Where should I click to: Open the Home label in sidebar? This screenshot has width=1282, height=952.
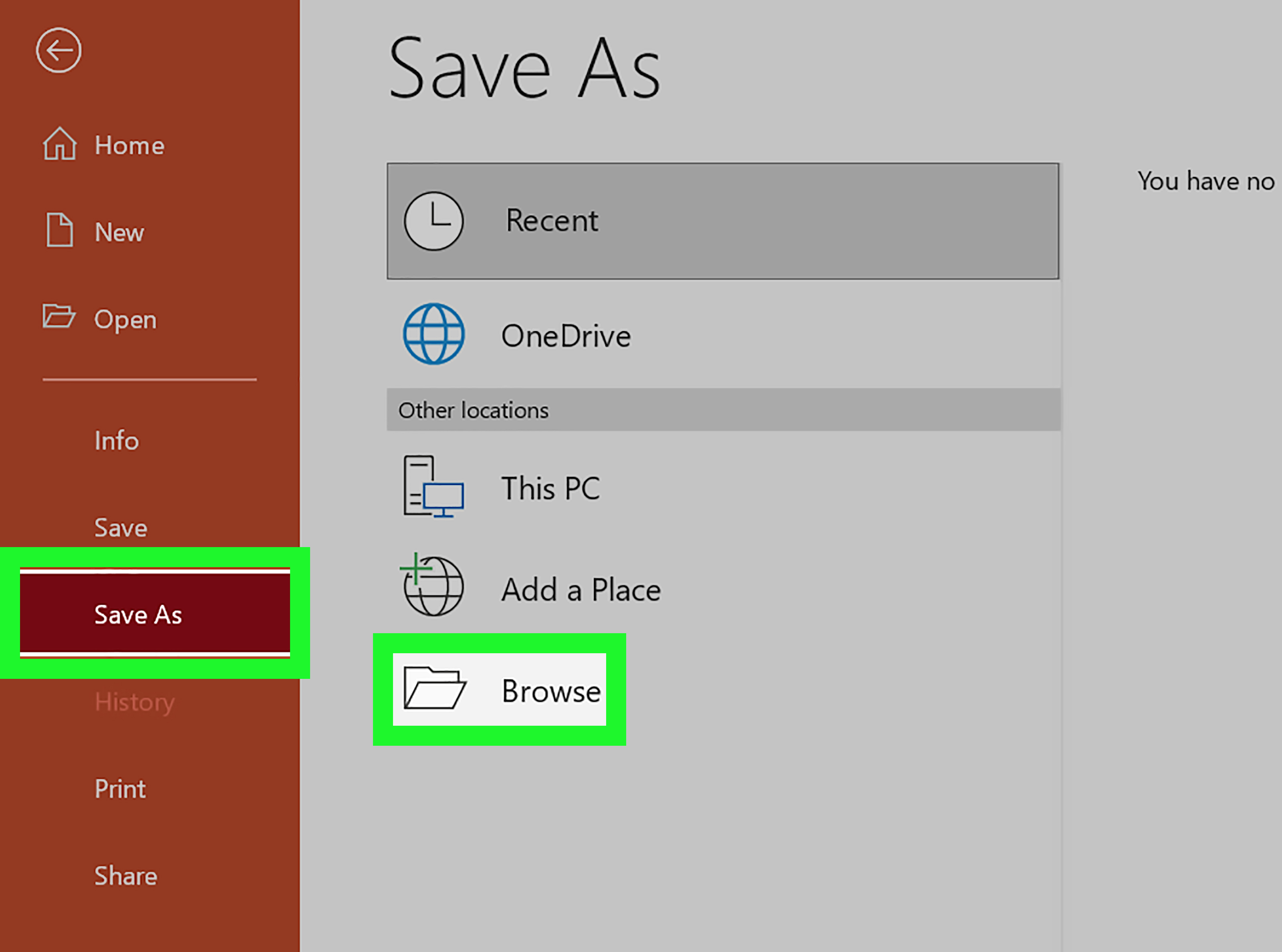[x=130, y=145]
